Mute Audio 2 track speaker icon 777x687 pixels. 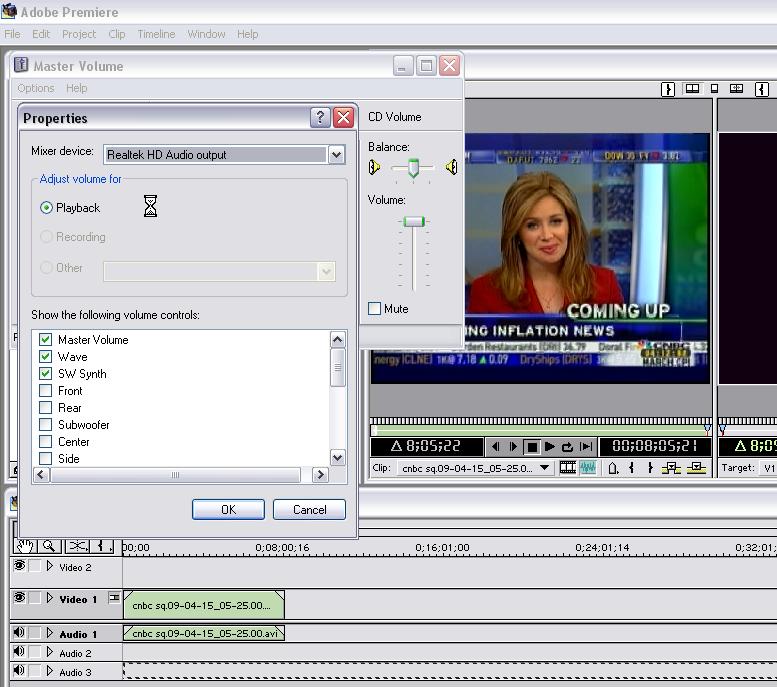coord(19,651)
